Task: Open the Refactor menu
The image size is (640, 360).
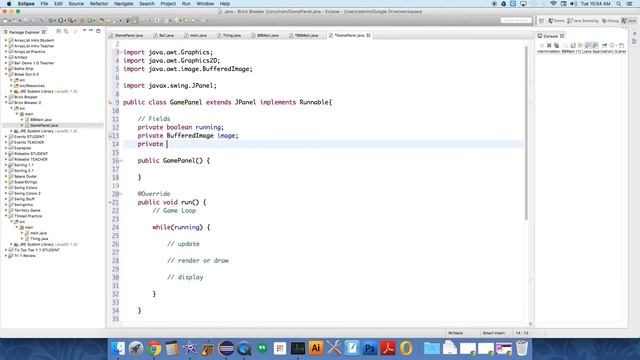Action: tap(99, 4)
